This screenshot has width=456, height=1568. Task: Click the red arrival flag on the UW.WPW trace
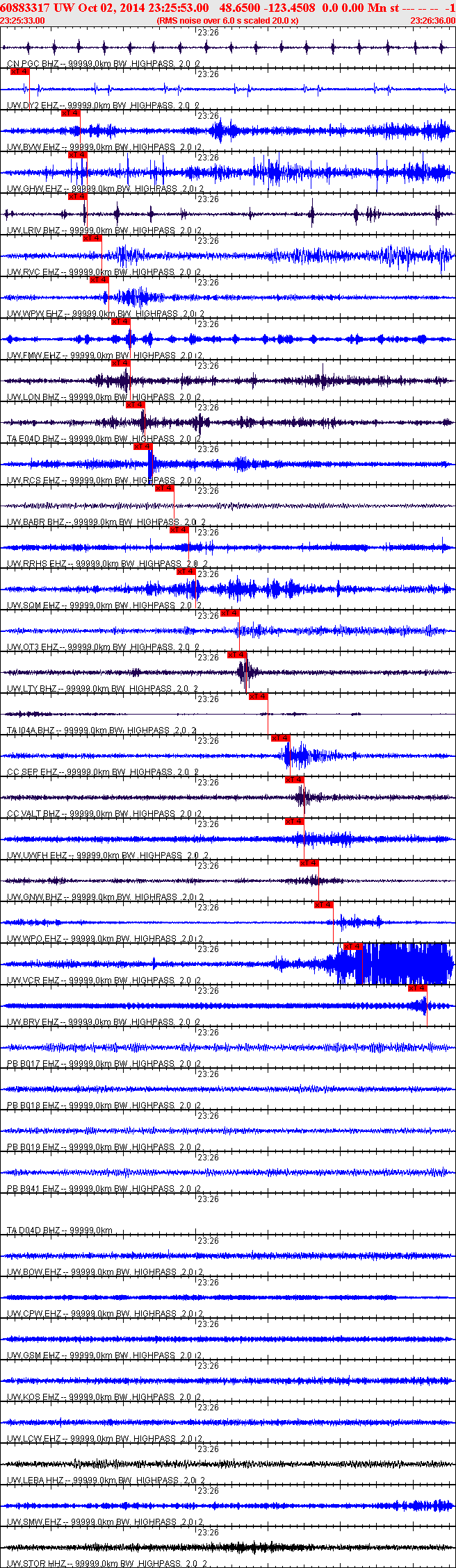pyautogui.click(x=99, y=280)
